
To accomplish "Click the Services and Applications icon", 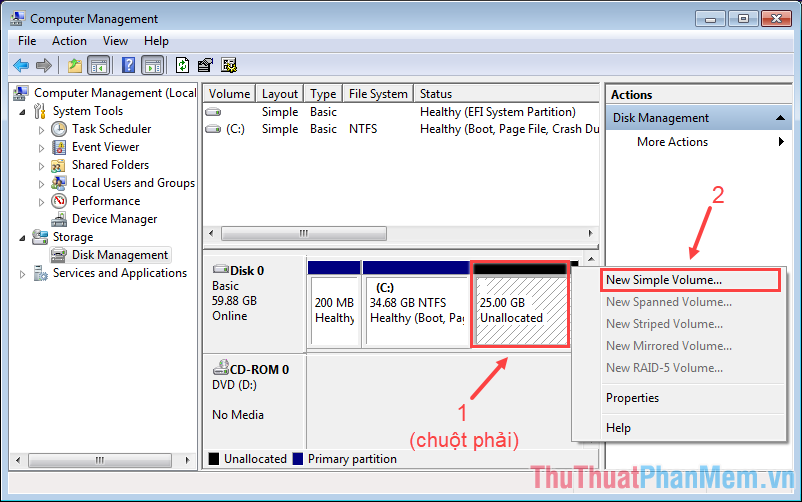I will click(40, 273).
